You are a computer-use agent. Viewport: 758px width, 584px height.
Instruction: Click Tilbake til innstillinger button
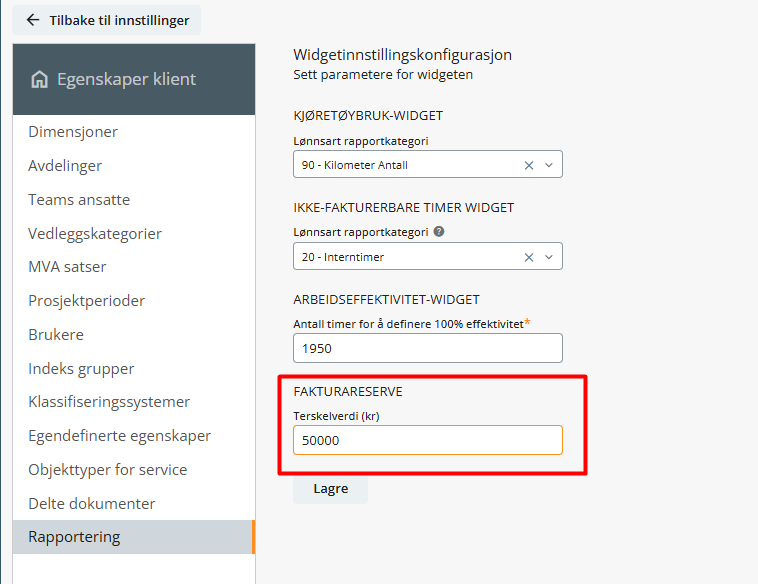tap(106, 20)
